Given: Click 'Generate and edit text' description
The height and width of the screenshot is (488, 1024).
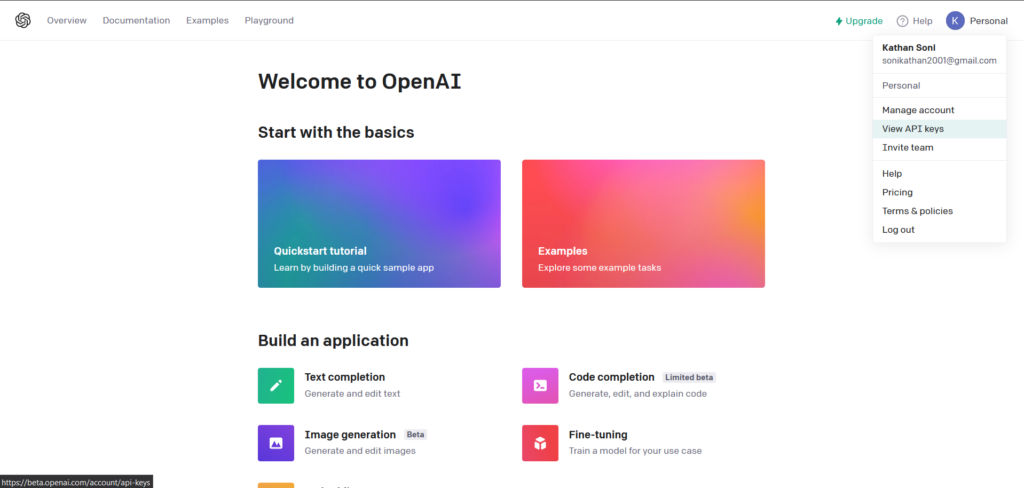Looking at the screenshot, I should pos(353,394).
